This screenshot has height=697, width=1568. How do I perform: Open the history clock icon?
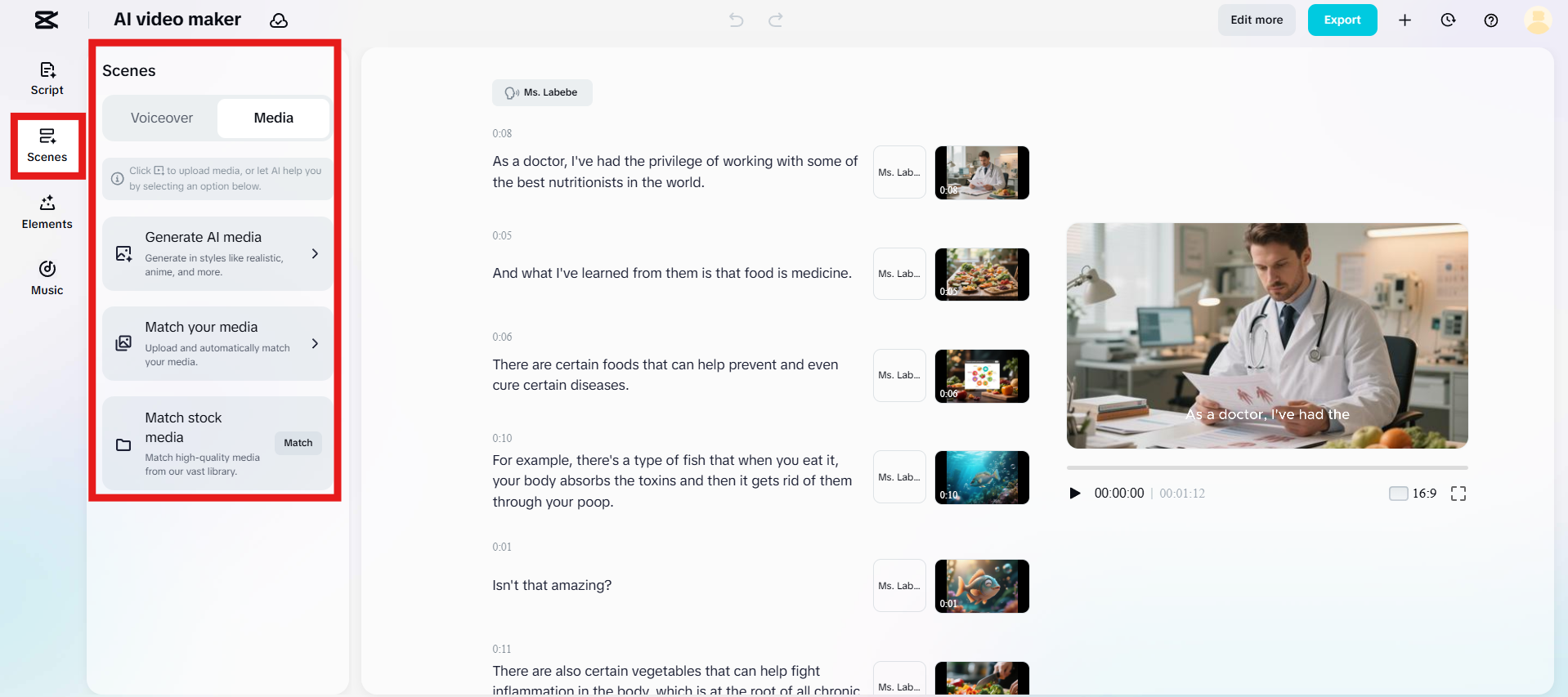pyautogui.click(x=1448, y=20)
